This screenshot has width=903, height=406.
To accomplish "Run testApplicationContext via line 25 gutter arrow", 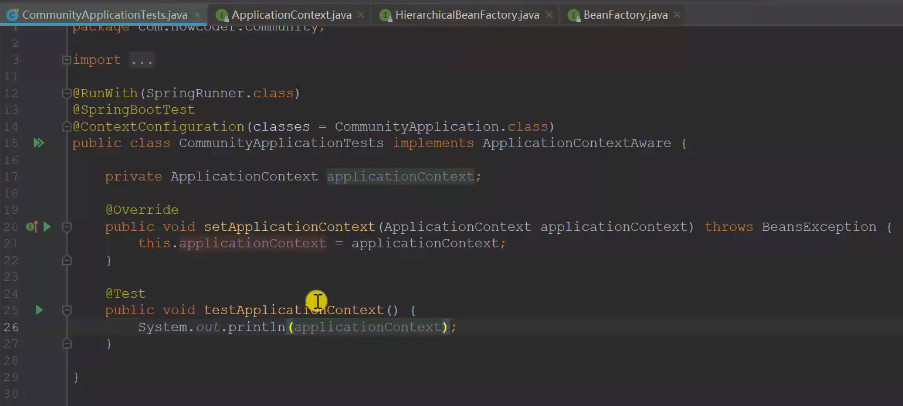I will click(39, 310).
